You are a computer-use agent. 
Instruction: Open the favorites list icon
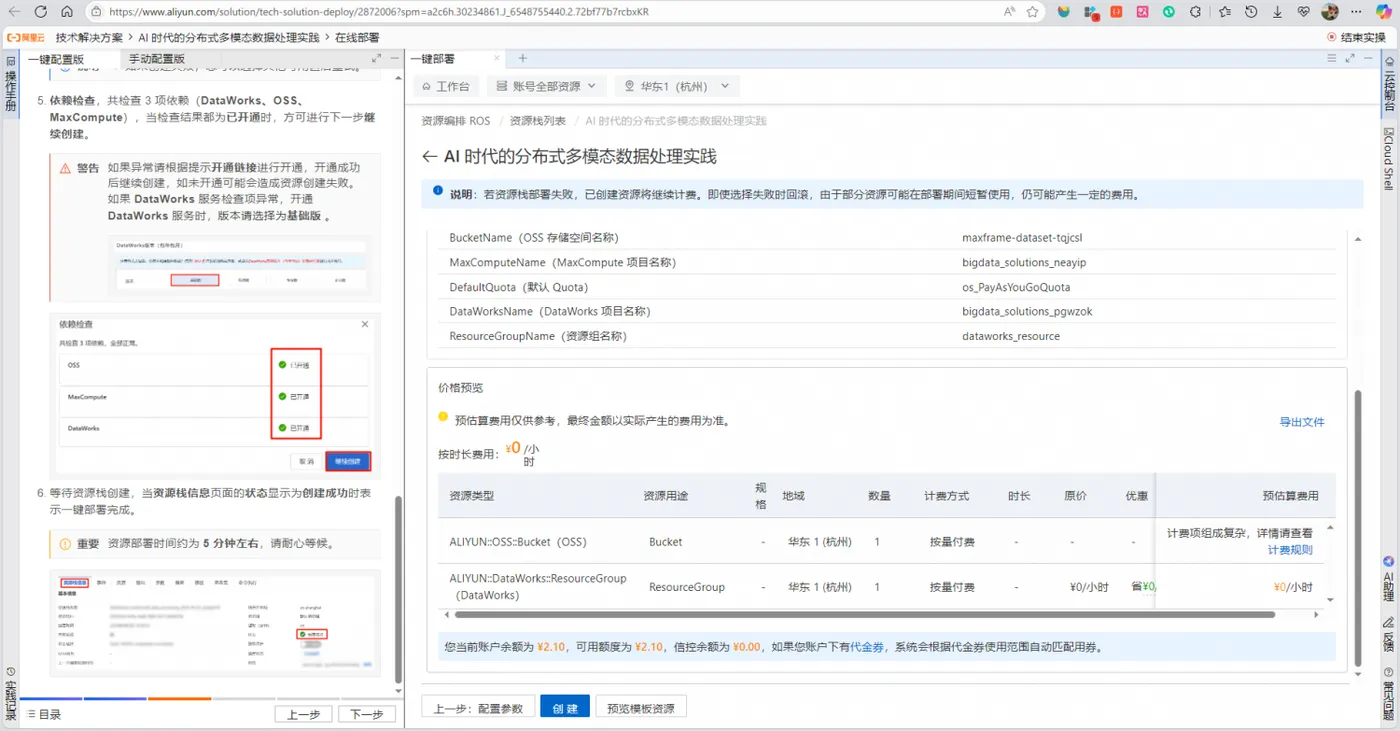(x=1225, y=12)
